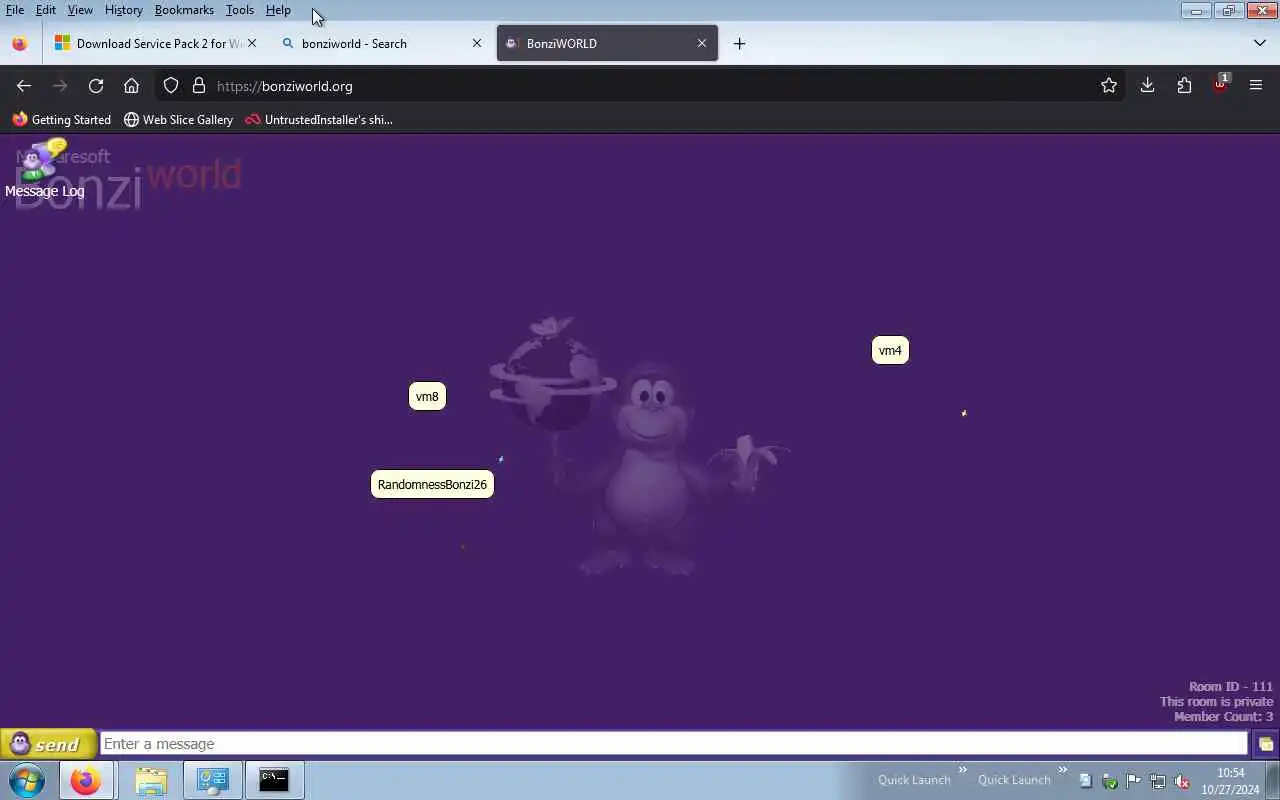Image resolution: width=1280 pixels, height=800 pixels.
Task: View site security lock information
Action: (x=199, y=86)
